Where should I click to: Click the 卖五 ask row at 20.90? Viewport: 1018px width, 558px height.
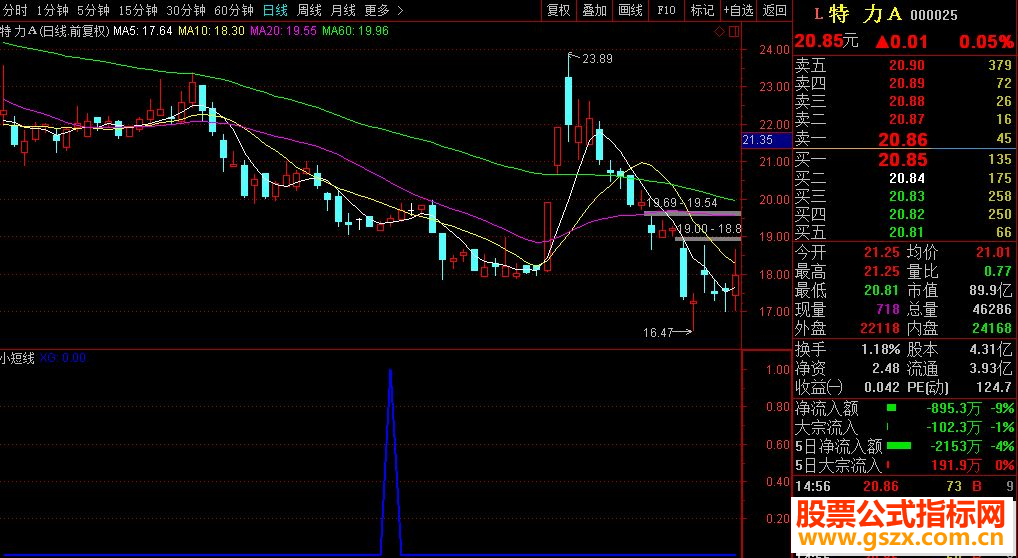(904, 65)
